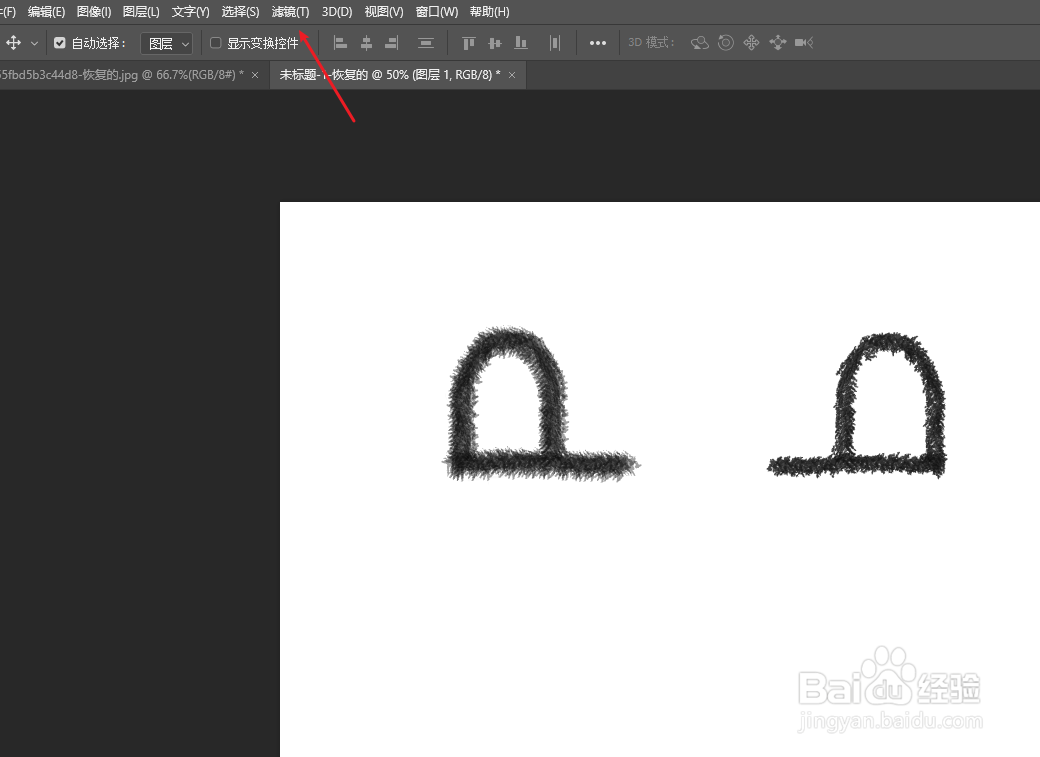Open the 窗口(W) menu

pos(436,12)
